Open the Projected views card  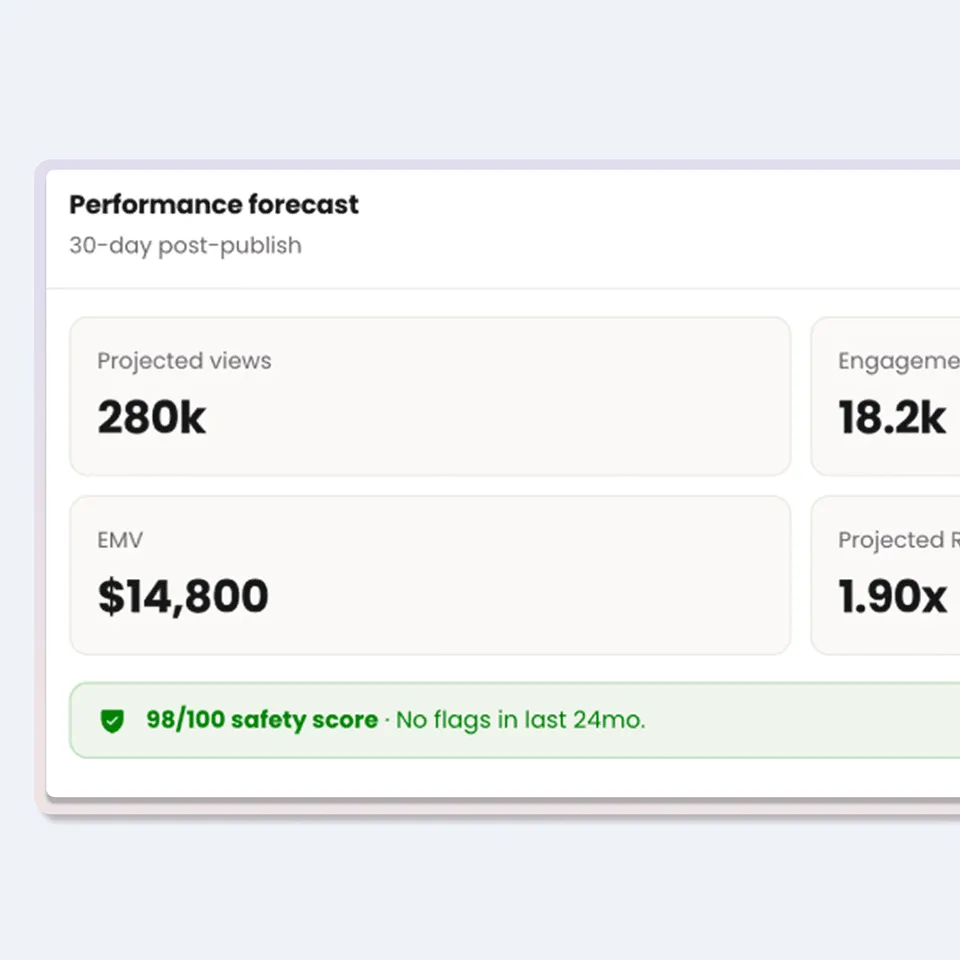(430, 396)
